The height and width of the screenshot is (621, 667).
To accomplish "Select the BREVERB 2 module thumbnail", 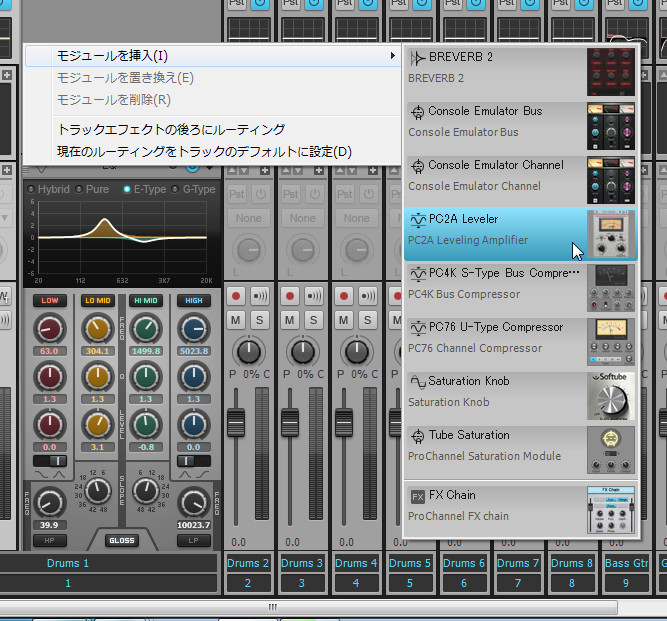I will [x=610, y=71].
